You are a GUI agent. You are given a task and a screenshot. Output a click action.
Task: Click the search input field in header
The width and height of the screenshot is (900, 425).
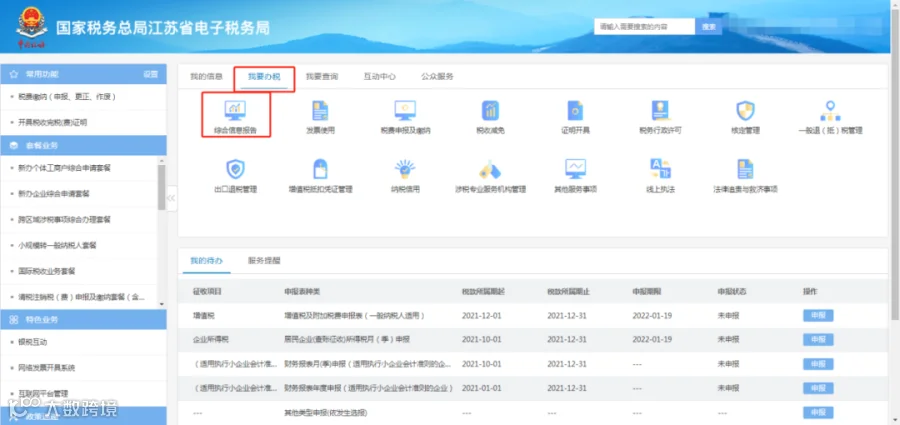click(x=644, y=27)
